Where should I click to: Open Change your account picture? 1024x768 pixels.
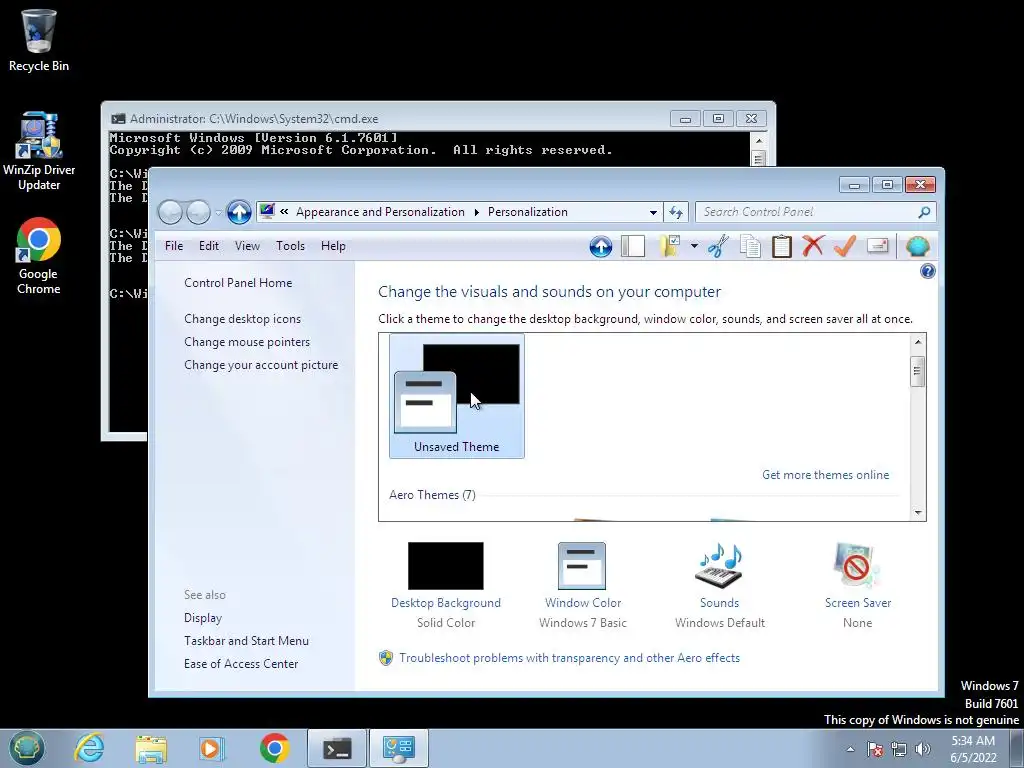point(261,365)
